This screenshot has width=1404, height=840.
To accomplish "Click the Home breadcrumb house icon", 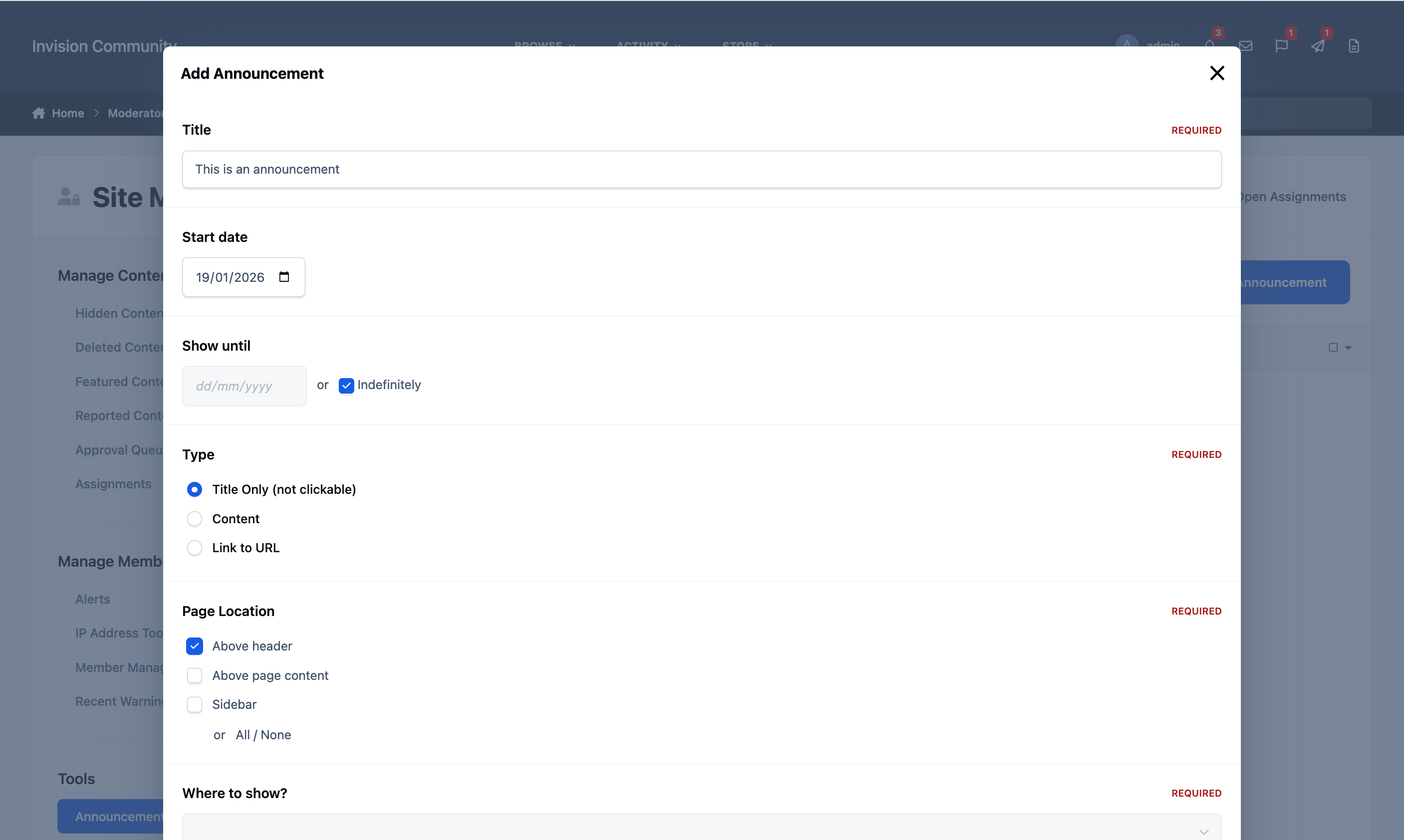I will 38,113.
